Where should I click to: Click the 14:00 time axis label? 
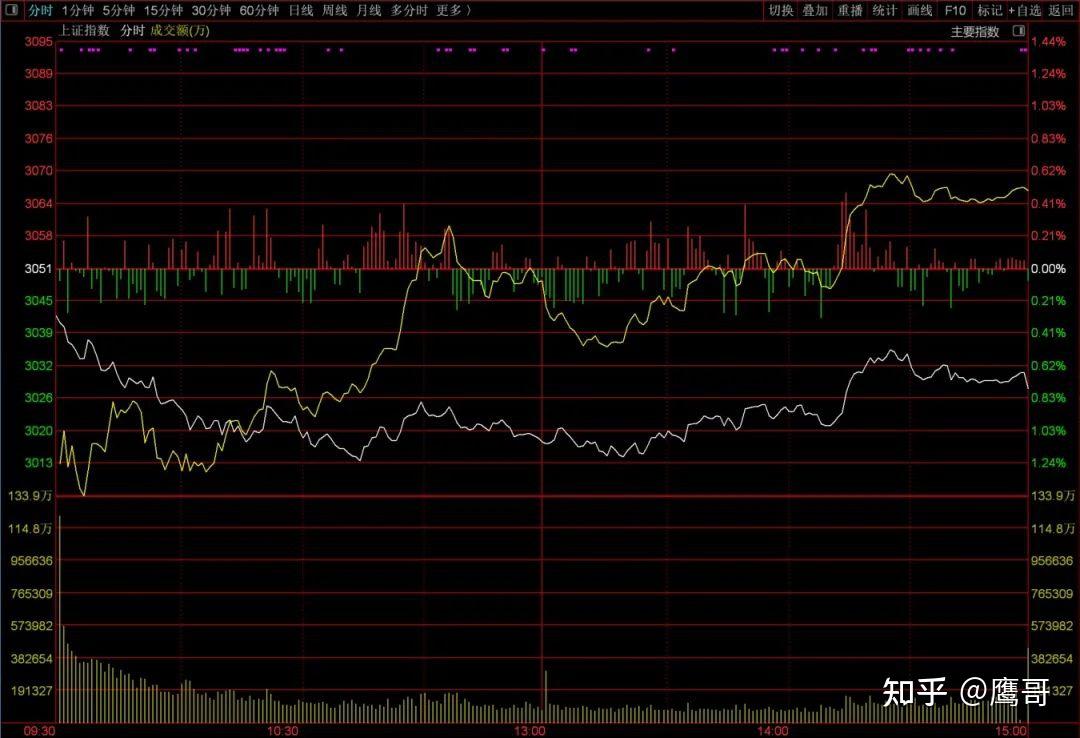click(772, 730)
